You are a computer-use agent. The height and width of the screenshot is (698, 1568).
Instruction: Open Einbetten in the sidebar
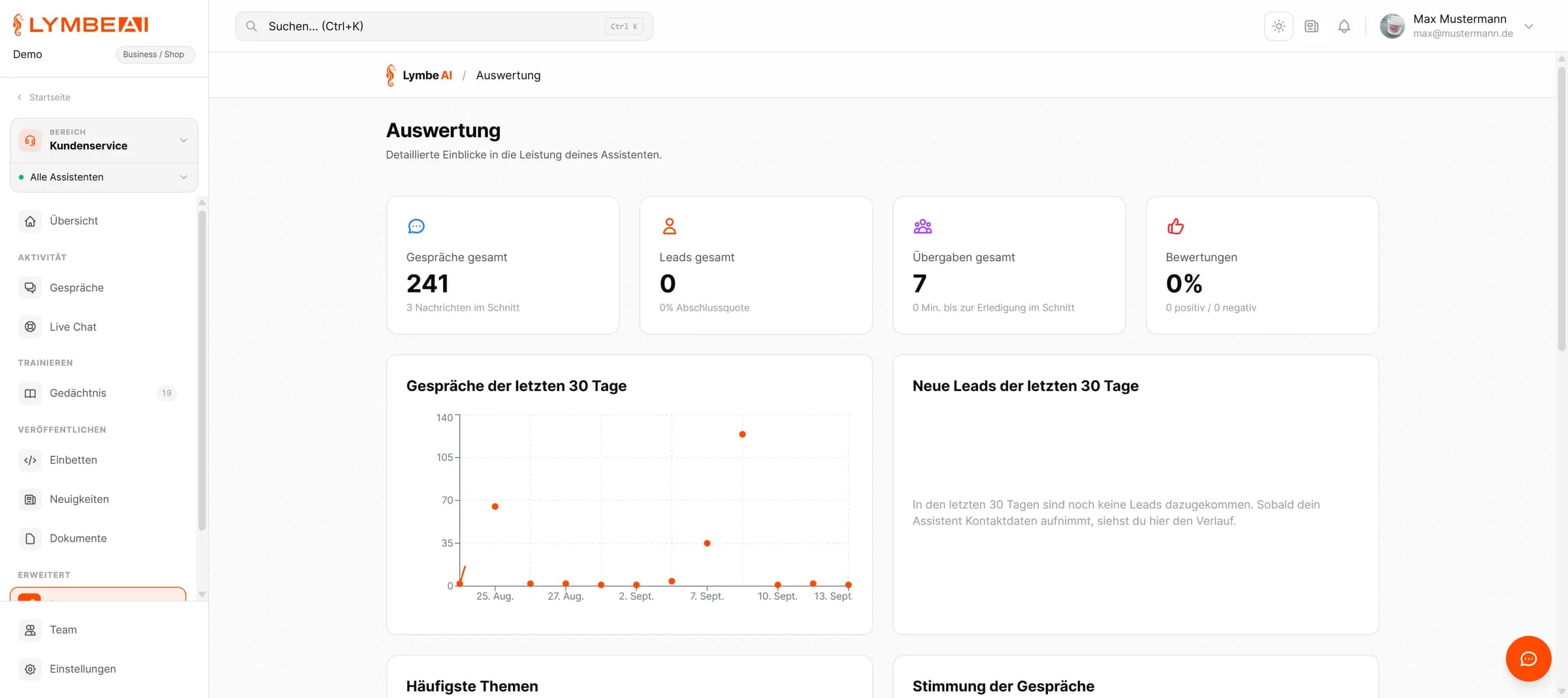pyautogui.click(x=98, y=460)
